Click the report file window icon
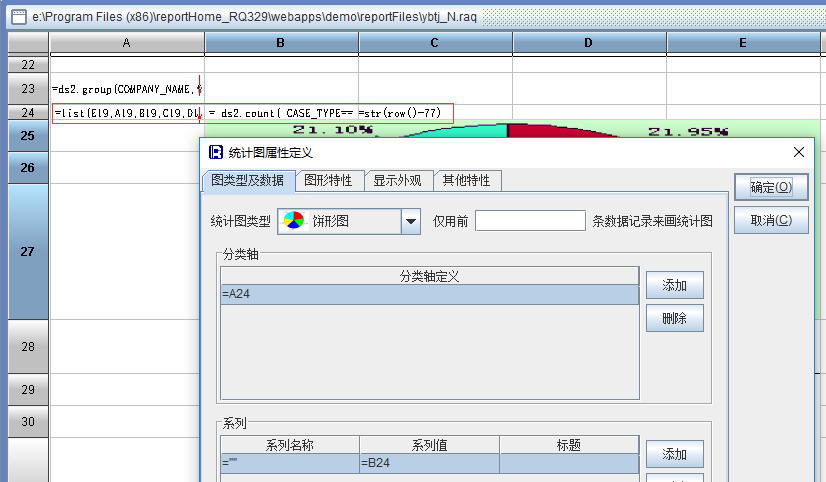Viewport: 826px width, 482px height. click(x=18, y=17)
